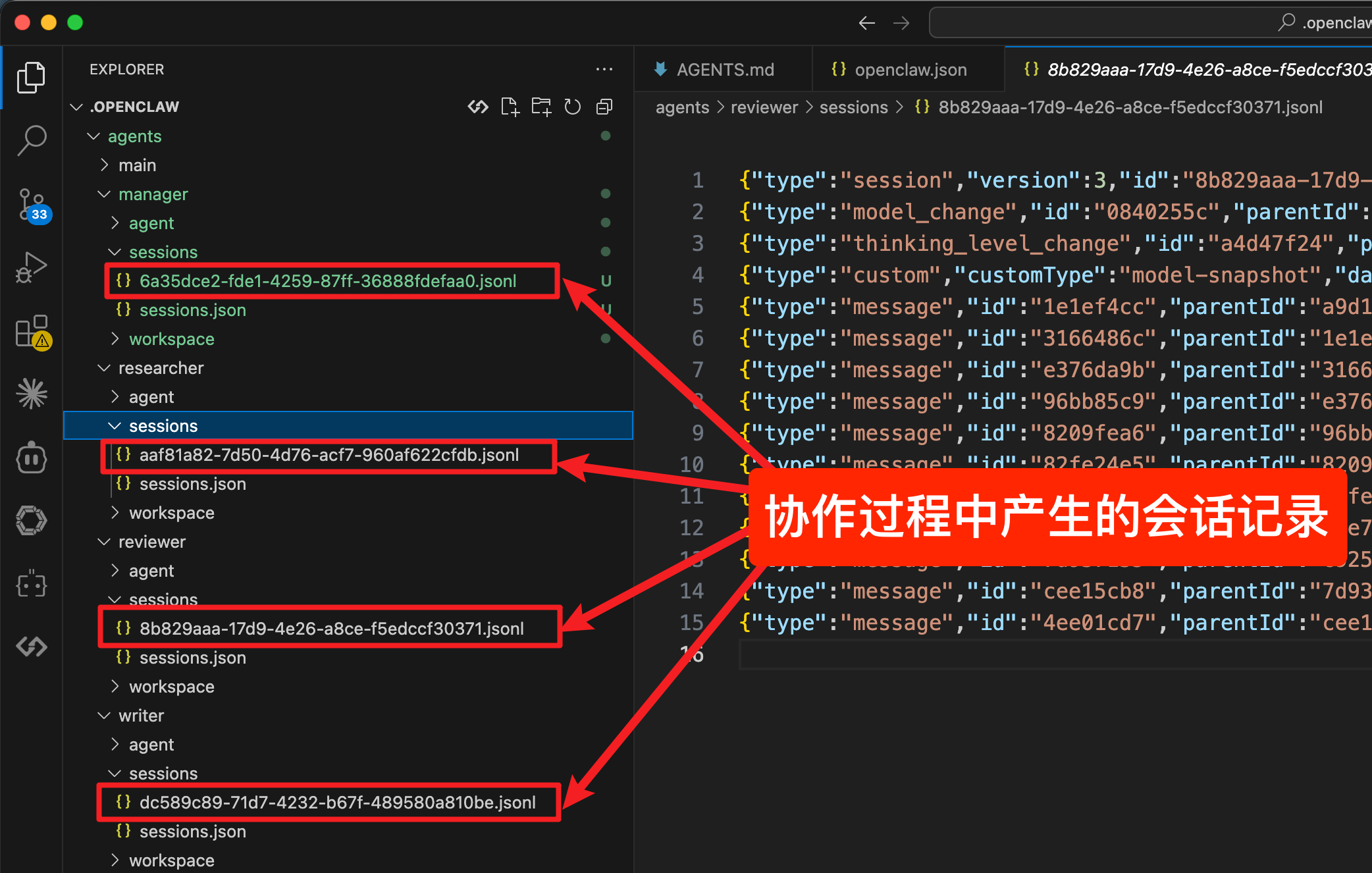Open 6a35dce2 jsonl session file
The image size is (1372, 873).
click(328, 281)
